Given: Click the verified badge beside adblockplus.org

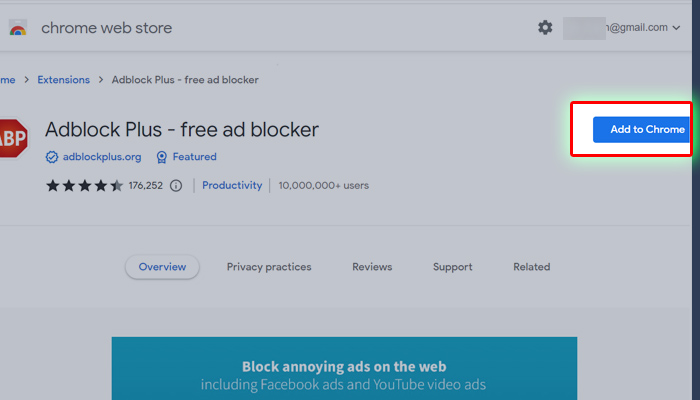Looking at the screenshot, I should pos(52,157).
